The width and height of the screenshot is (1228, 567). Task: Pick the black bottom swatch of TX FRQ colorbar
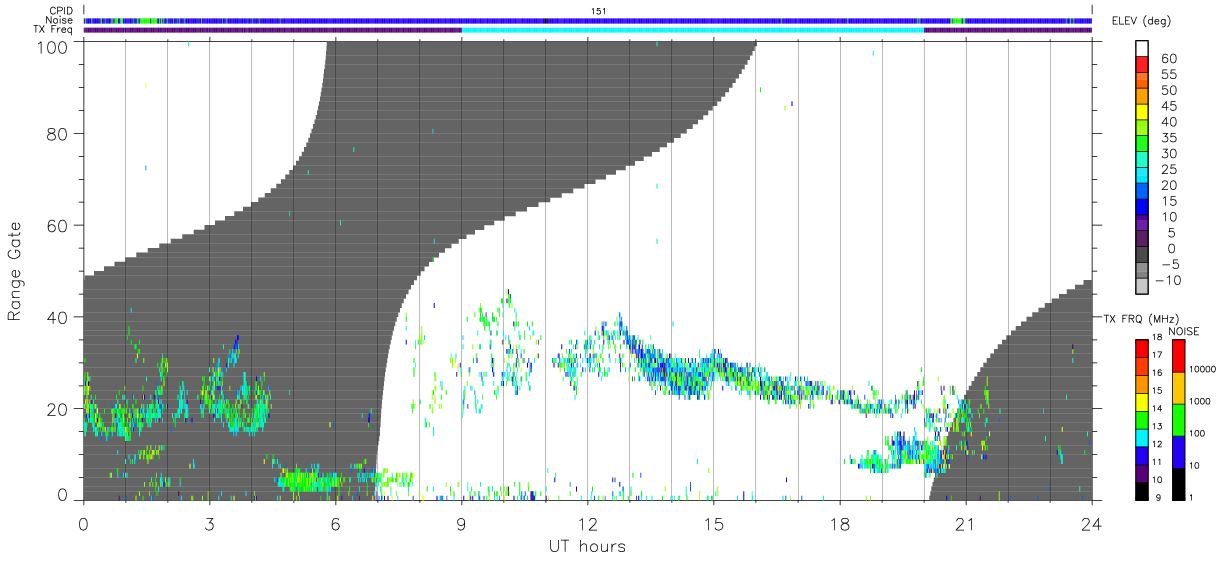point(1140,491)
